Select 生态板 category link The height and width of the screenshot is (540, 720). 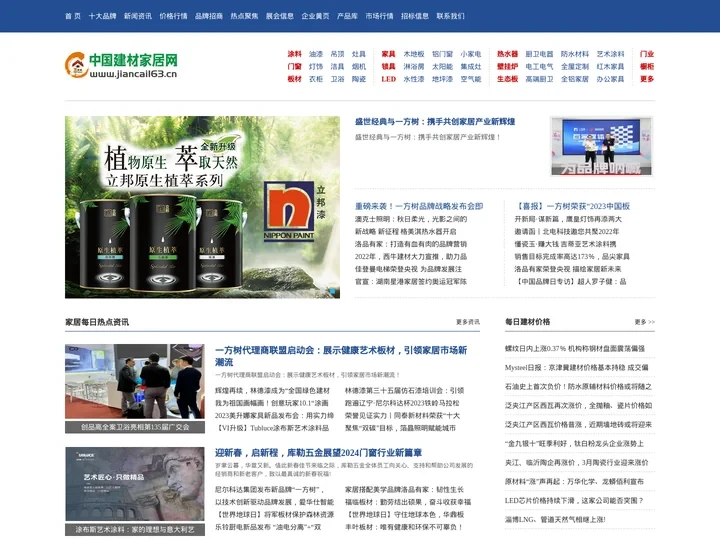click(x=507, y=79)
